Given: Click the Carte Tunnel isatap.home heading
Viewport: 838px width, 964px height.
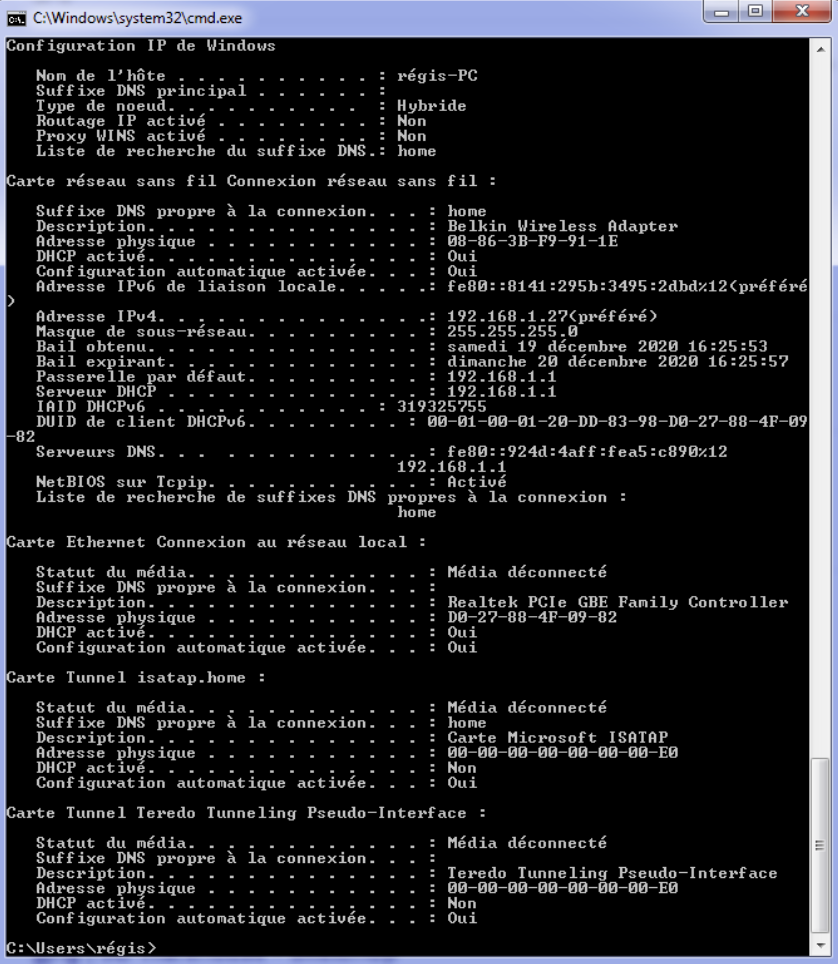Looking at the screenshot, I should tap(135, 677).
